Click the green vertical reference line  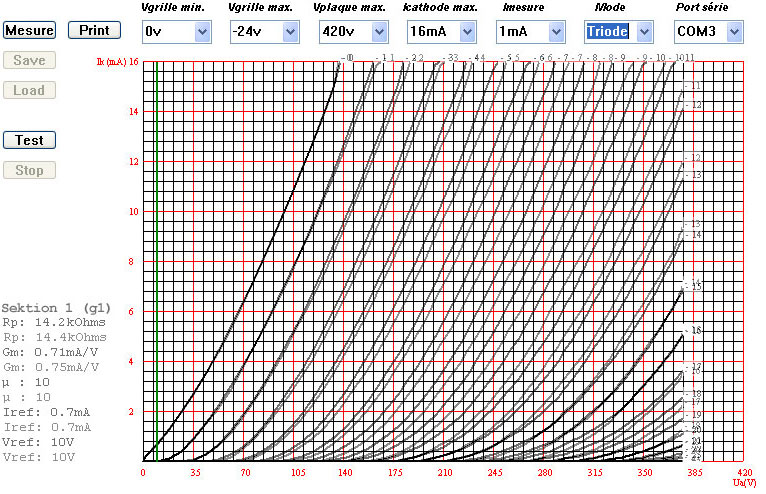(156, 261)
